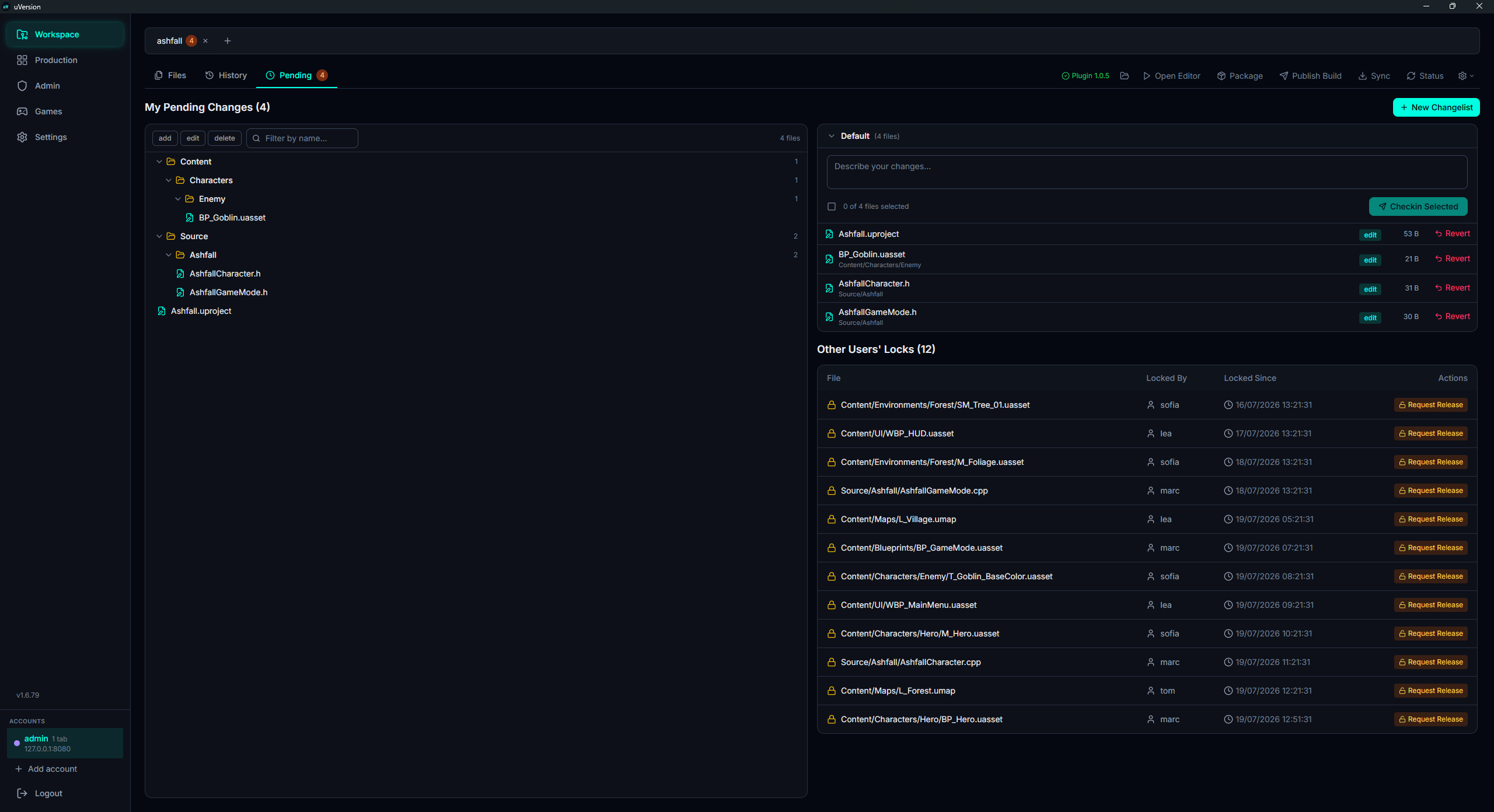The height and width of the screenshot is (812, 1494).
Task: Request Release for WBP_MainMenu.uasset
Action: [1431, 605]
